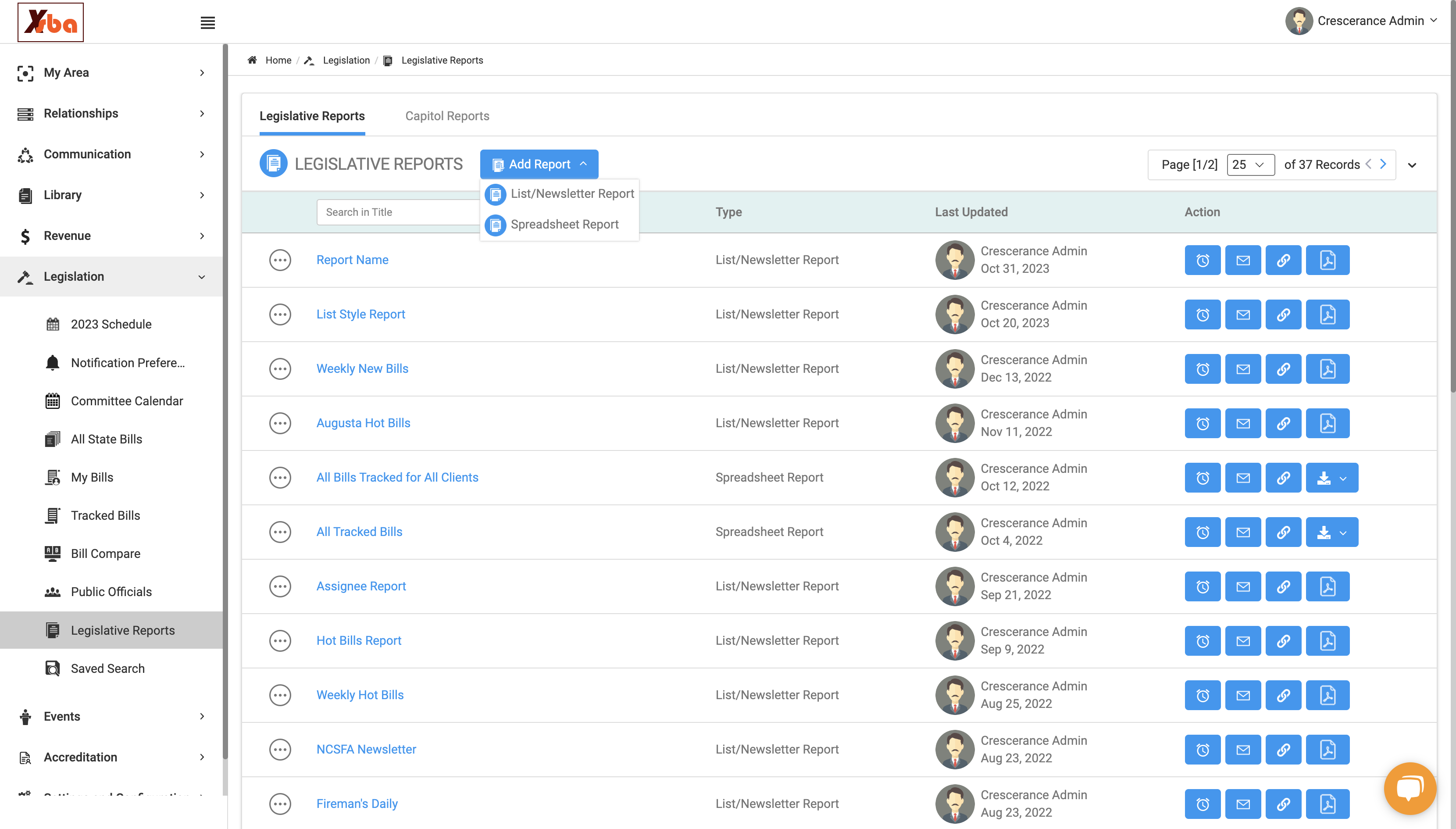Open the chat support bubble

click(x=1410, y=789)
